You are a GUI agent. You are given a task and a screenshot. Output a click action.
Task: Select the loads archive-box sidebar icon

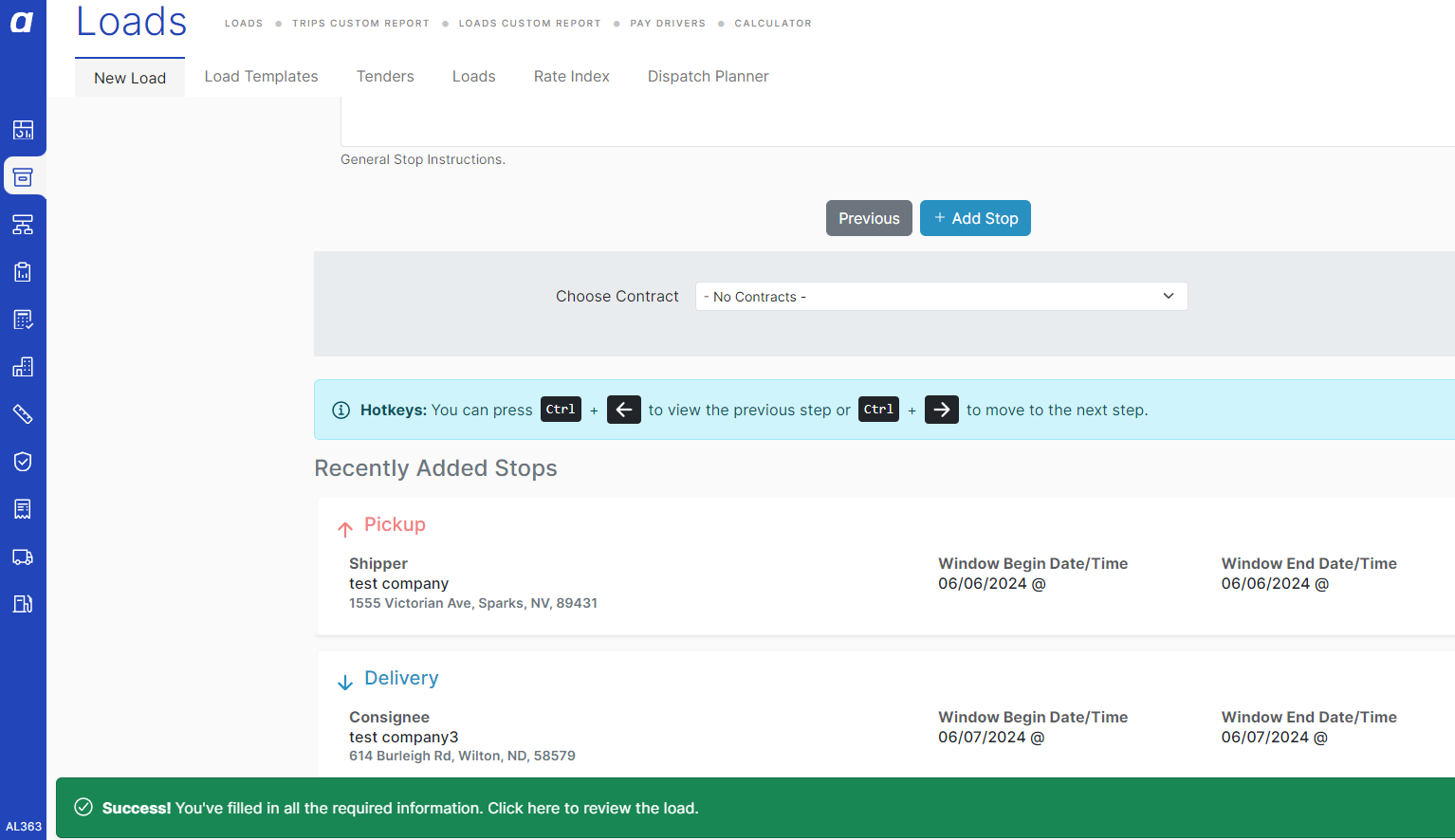tap(23, 177)
